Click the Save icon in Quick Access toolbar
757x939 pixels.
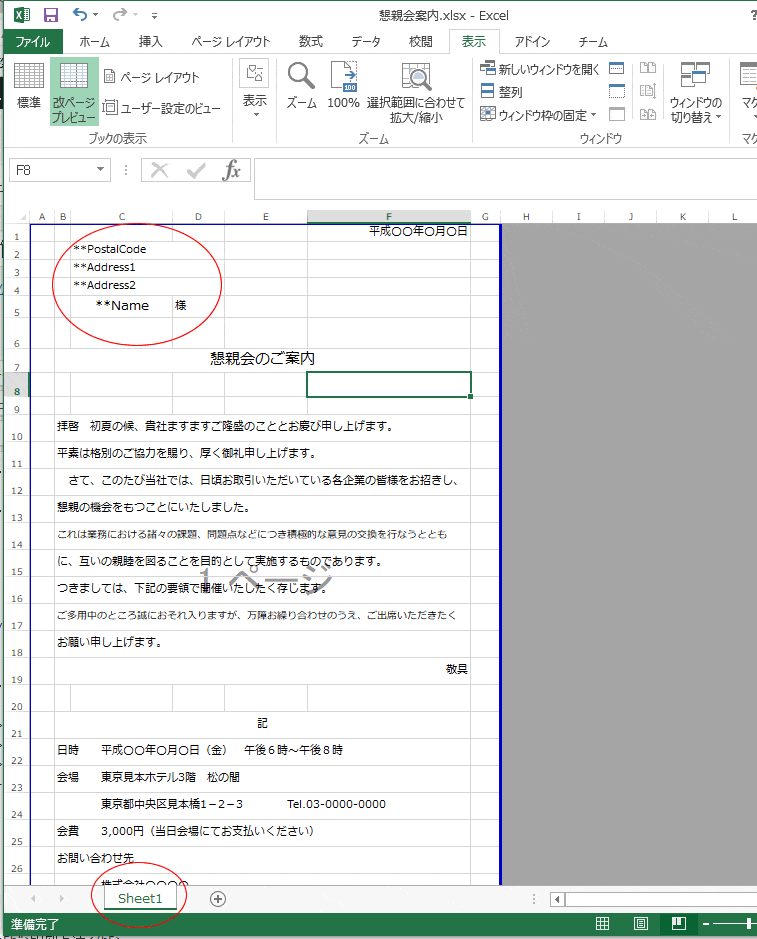coord(51,15)
